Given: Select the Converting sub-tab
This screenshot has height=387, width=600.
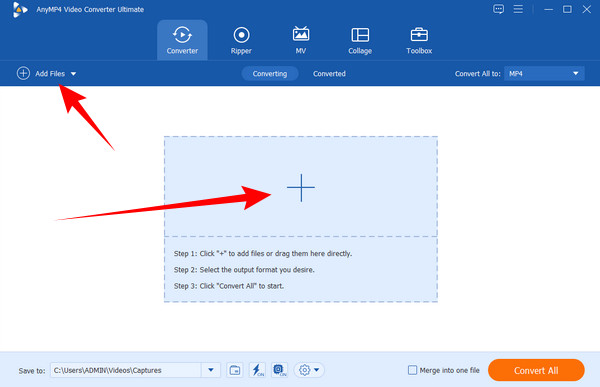Looking at the screenshot, I should tap(270, 73).
